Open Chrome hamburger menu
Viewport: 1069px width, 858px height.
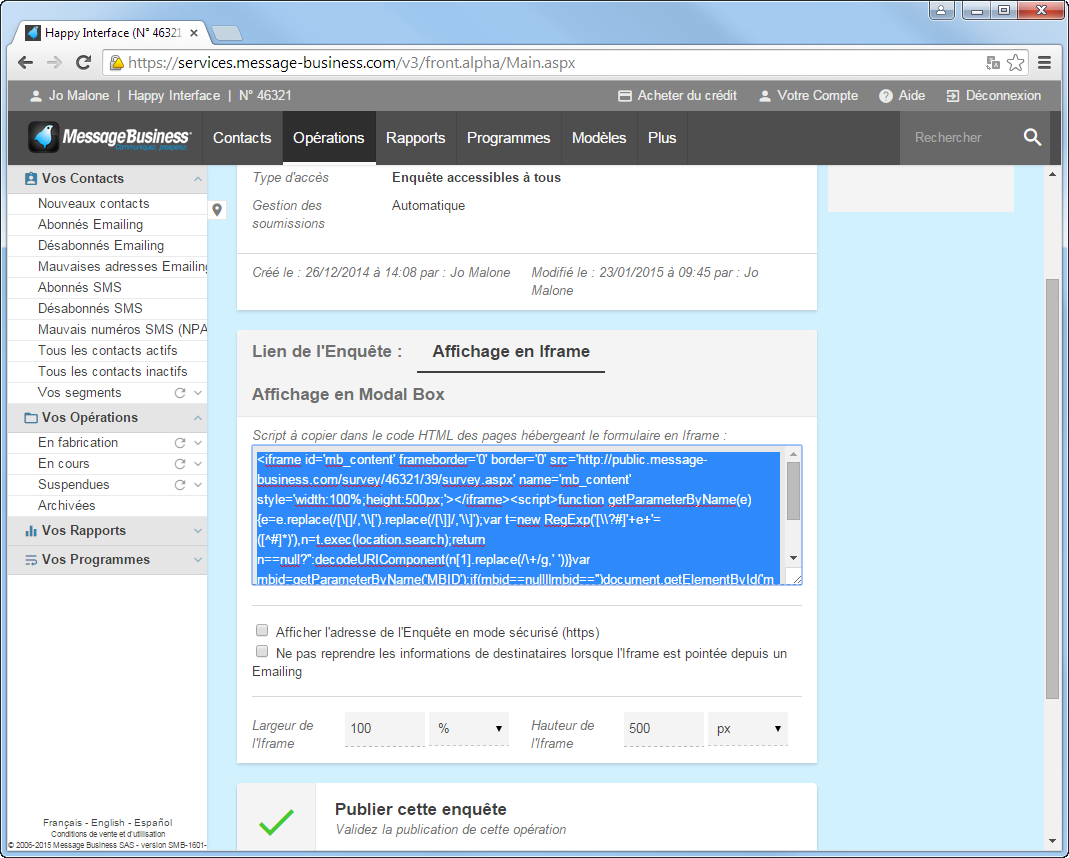(1044, 63)
